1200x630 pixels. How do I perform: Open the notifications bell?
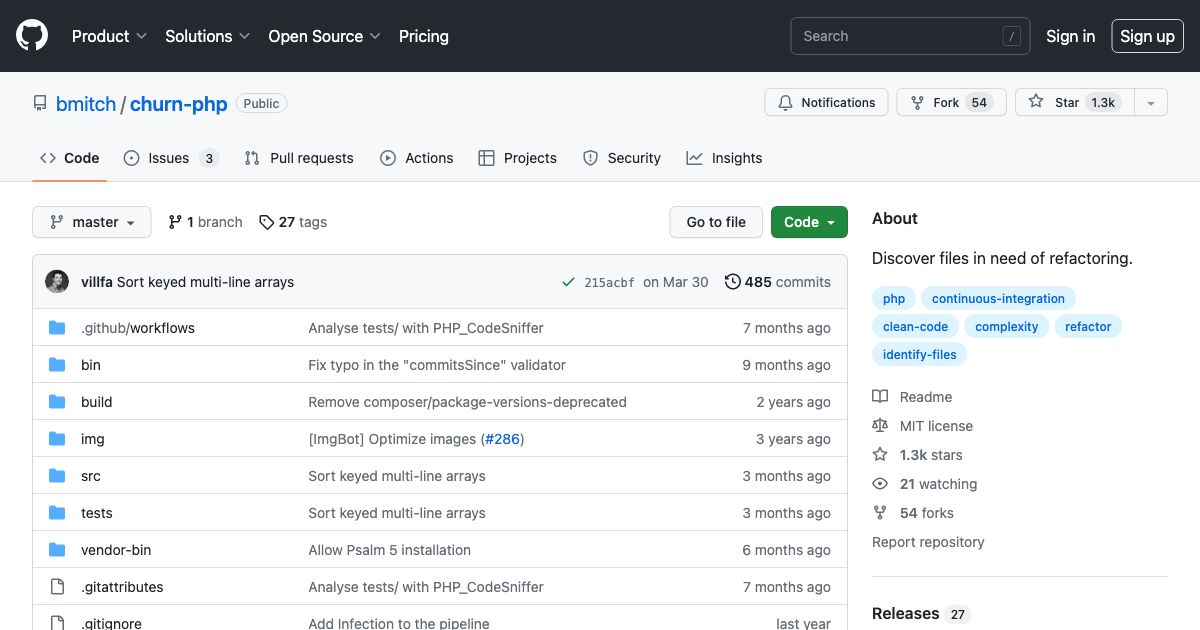click(784, 102)
